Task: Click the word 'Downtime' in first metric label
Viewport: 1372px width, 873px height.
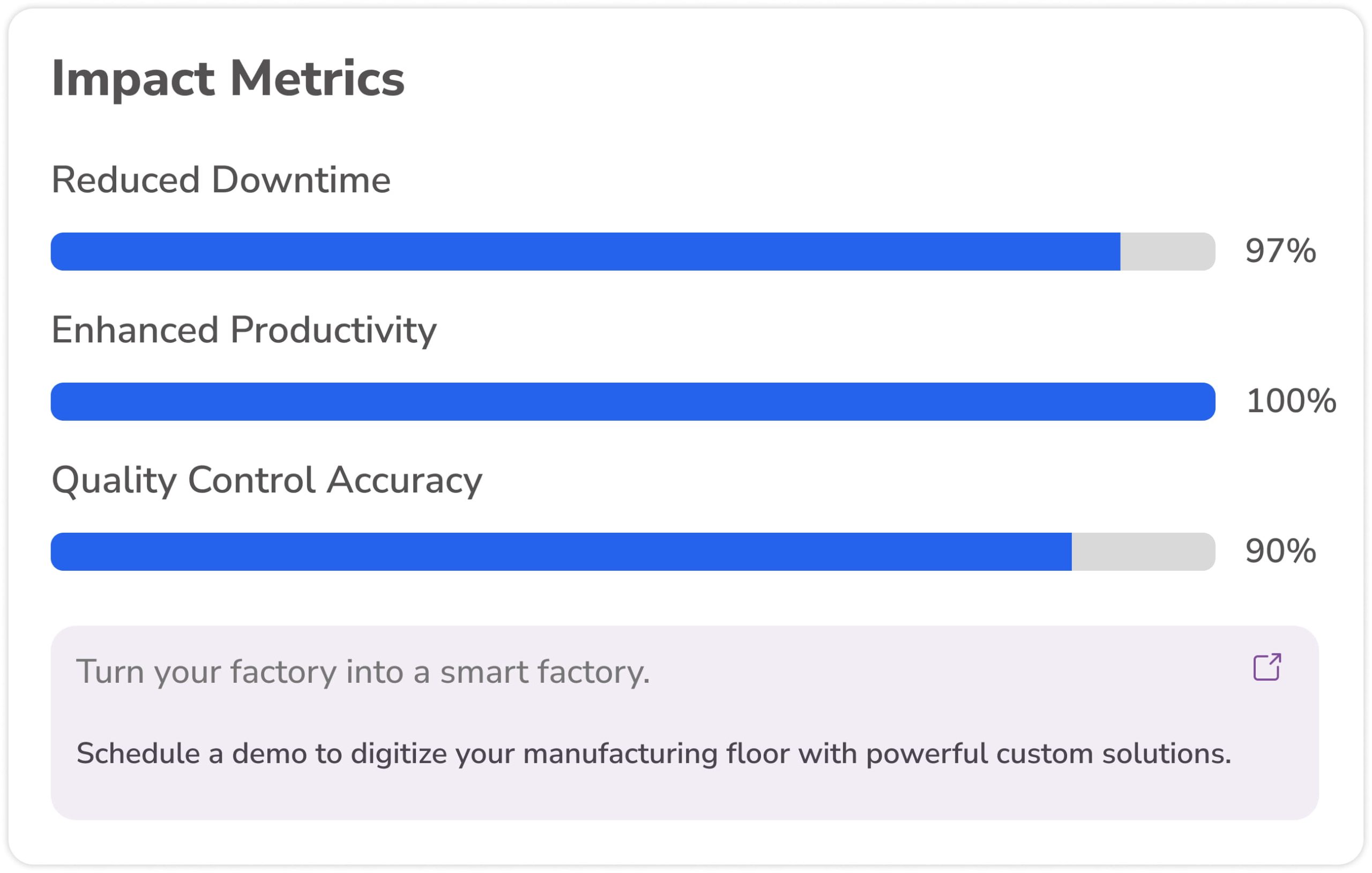Action: (301, 180)
